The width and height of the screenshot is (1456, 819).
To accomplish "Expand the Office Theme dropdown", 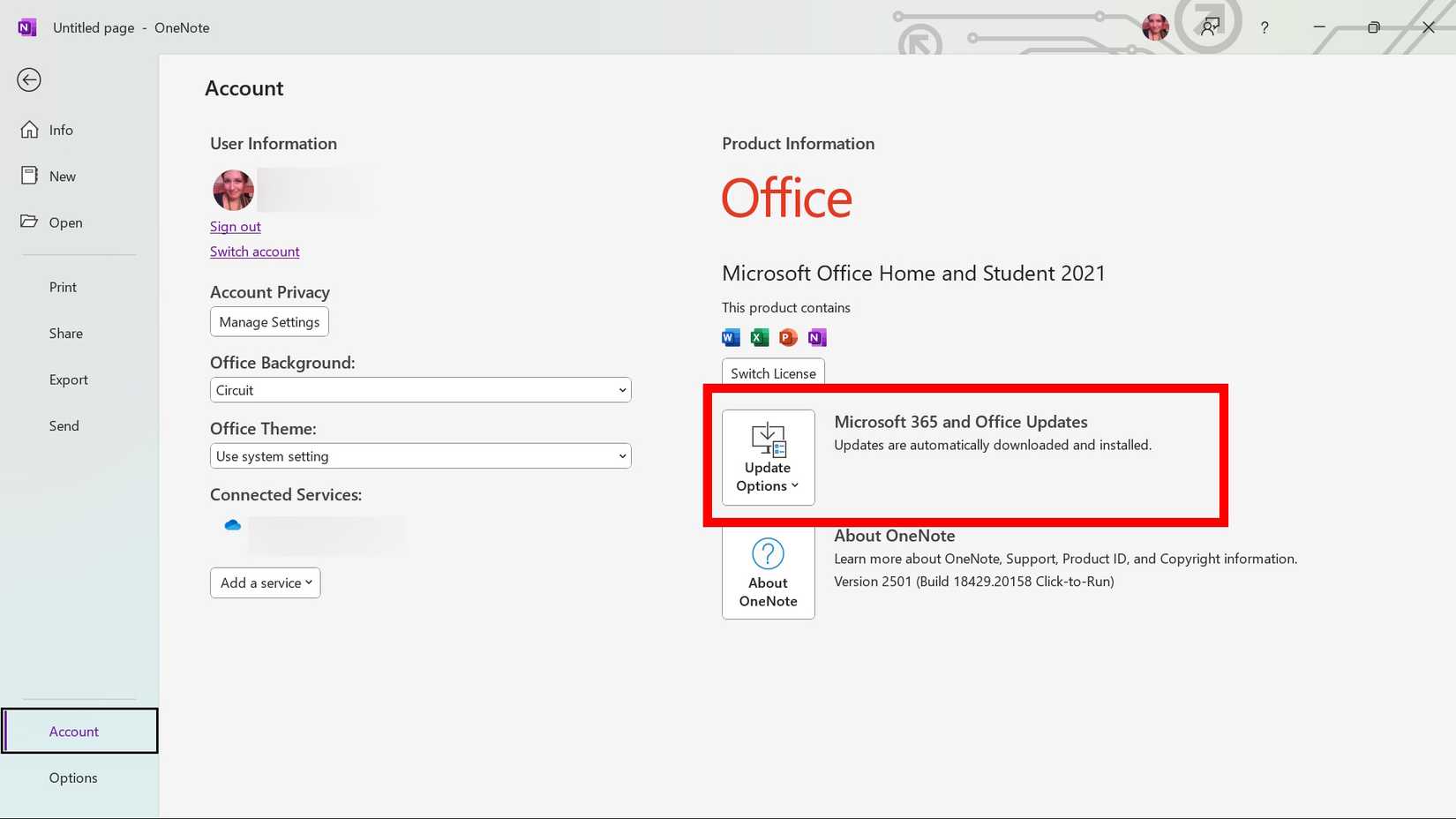I will 420,456.
